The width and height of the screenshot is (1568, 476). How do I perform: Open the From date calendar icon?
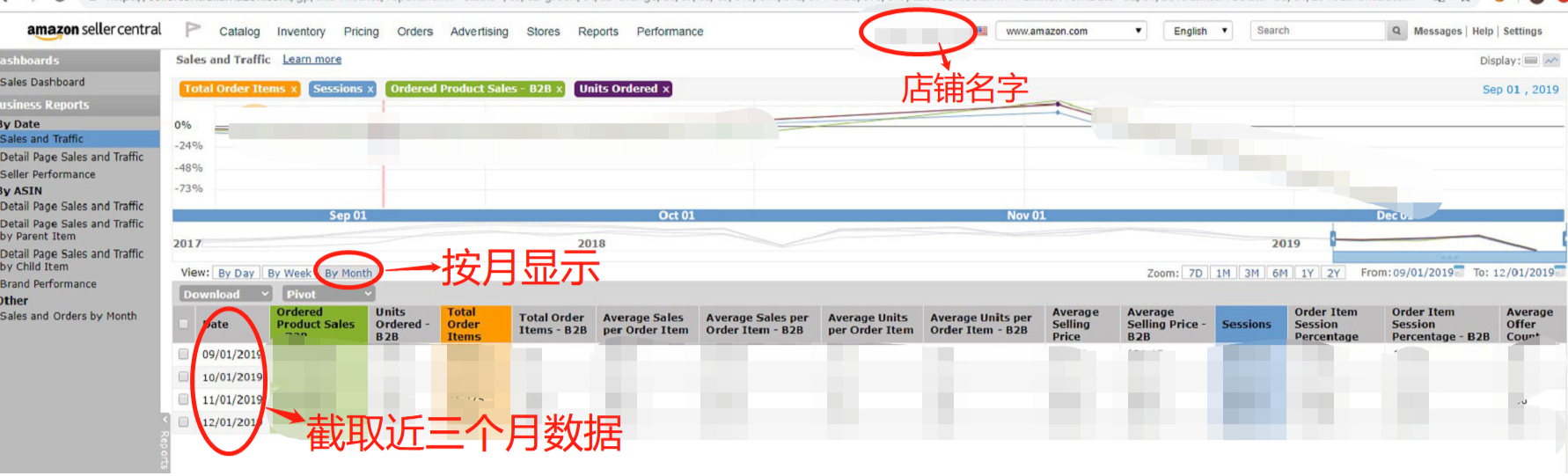[x=1460, y=273]
